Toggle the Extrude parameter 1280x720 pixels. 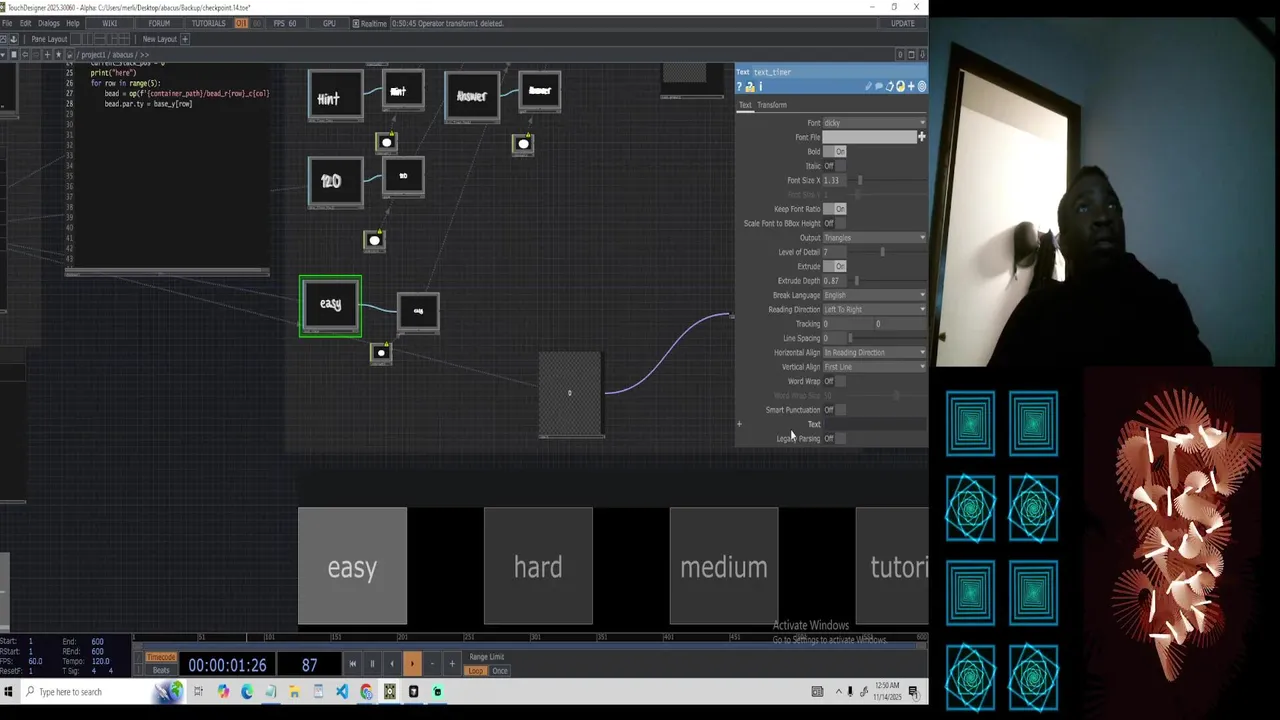click(835, 266)
